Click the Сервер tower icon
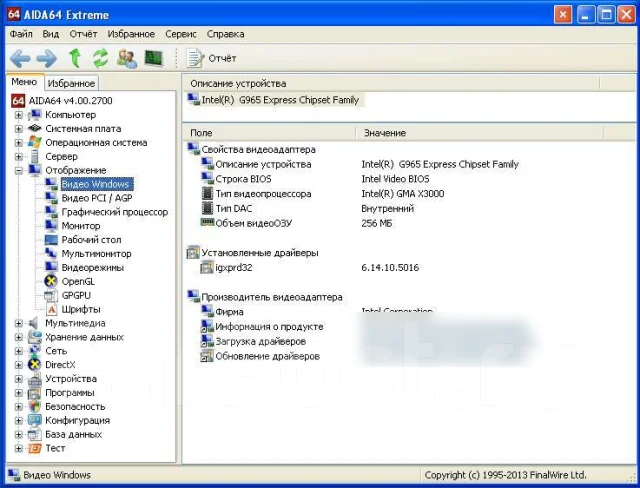Viewport: 640px width, 488px height. (35, 156)
